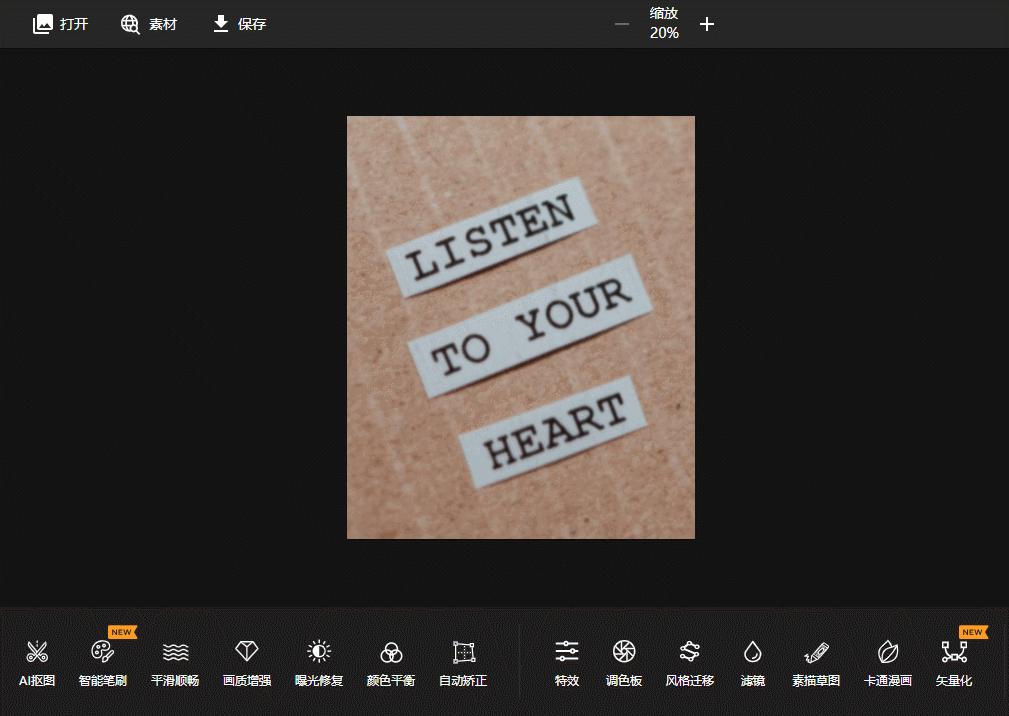This screenshot has width=1009, height=716.
Task: Click the 矢量化 vectorize tool
Action: tap(954, 661)
